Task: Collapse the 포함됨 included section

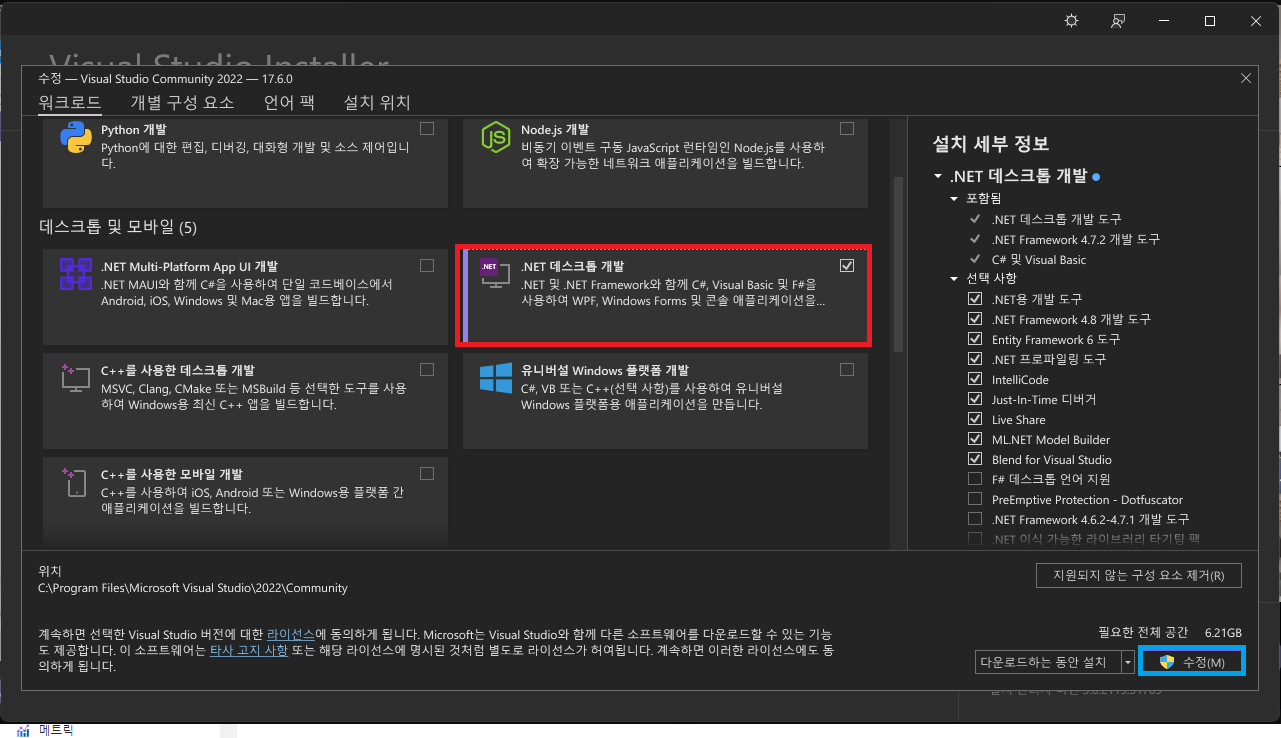Action: [x=955, y=198]
